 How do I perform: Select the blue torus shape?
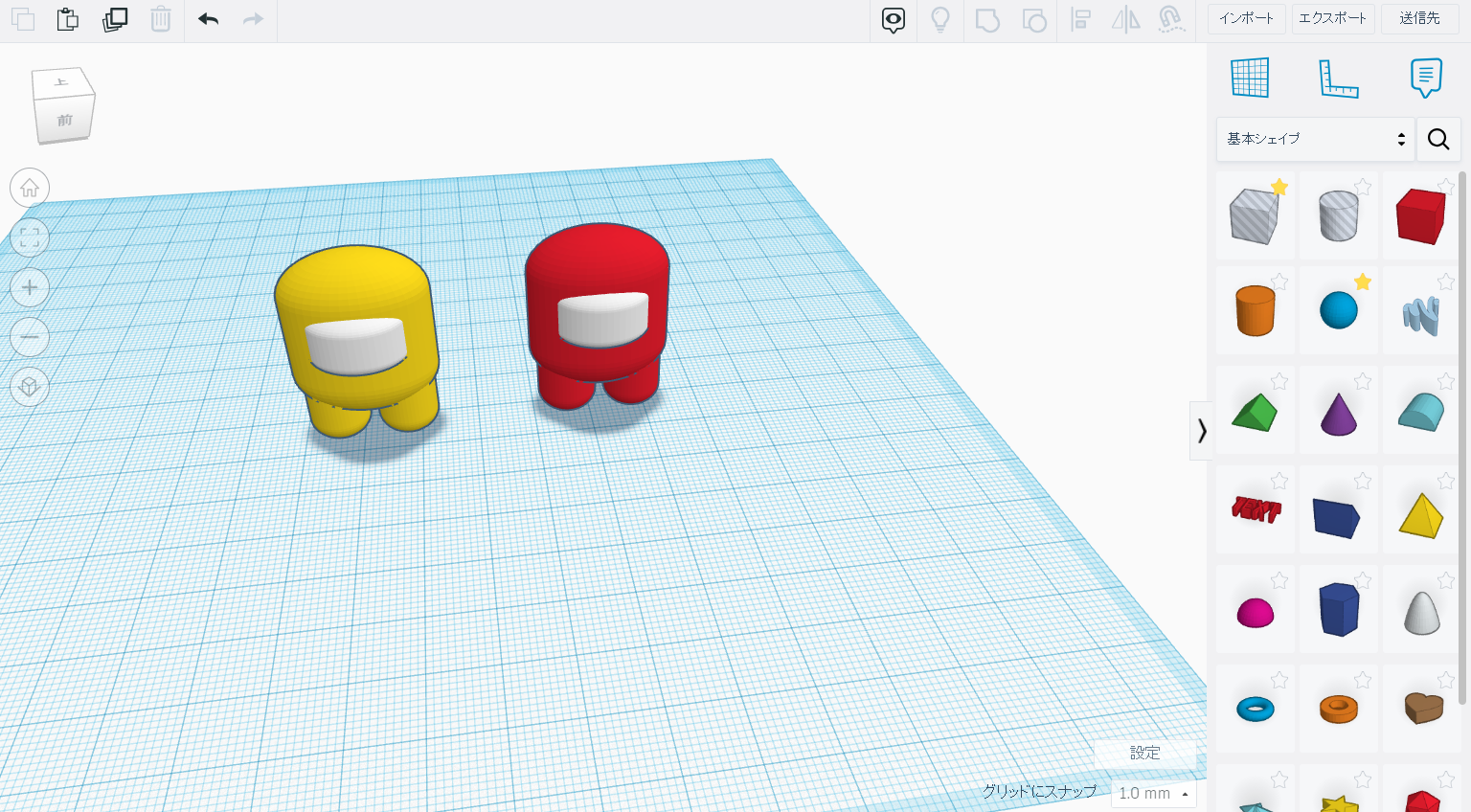pos(1255,710)
